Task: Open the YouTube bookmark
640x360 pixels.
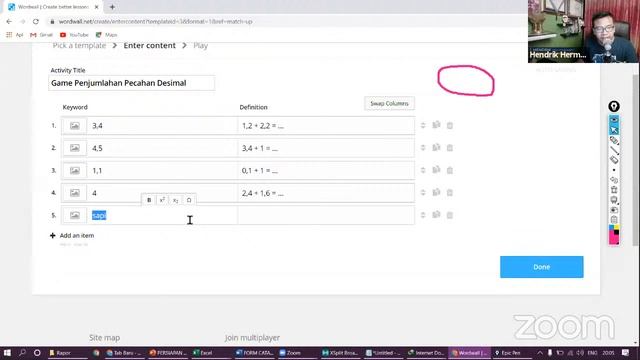Action: [74, 35]
